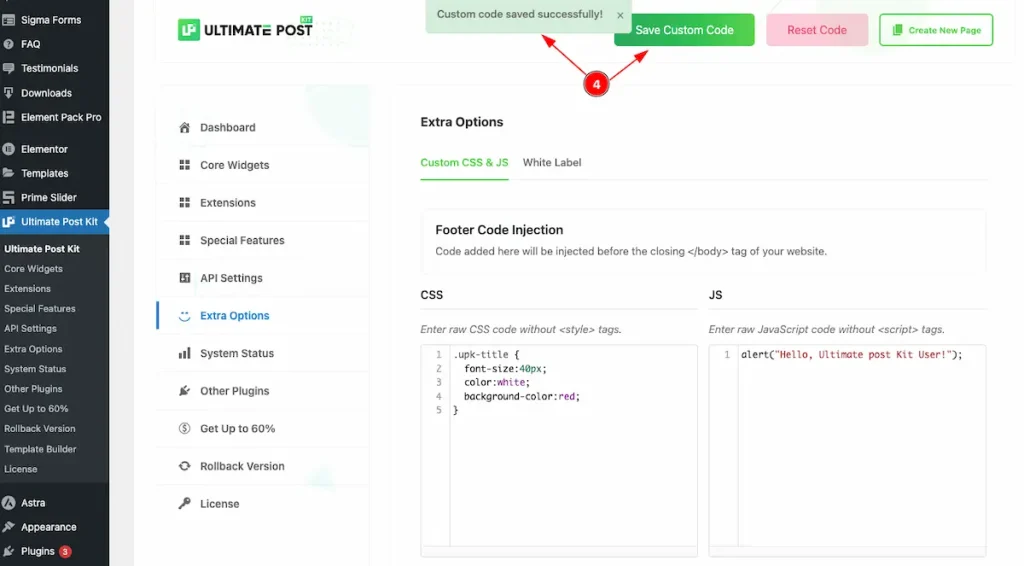Image resolution: width=1024 pixels, height=566 pixels.
Task: Dismiss the custom code saved notification
Action: (620, 15)
